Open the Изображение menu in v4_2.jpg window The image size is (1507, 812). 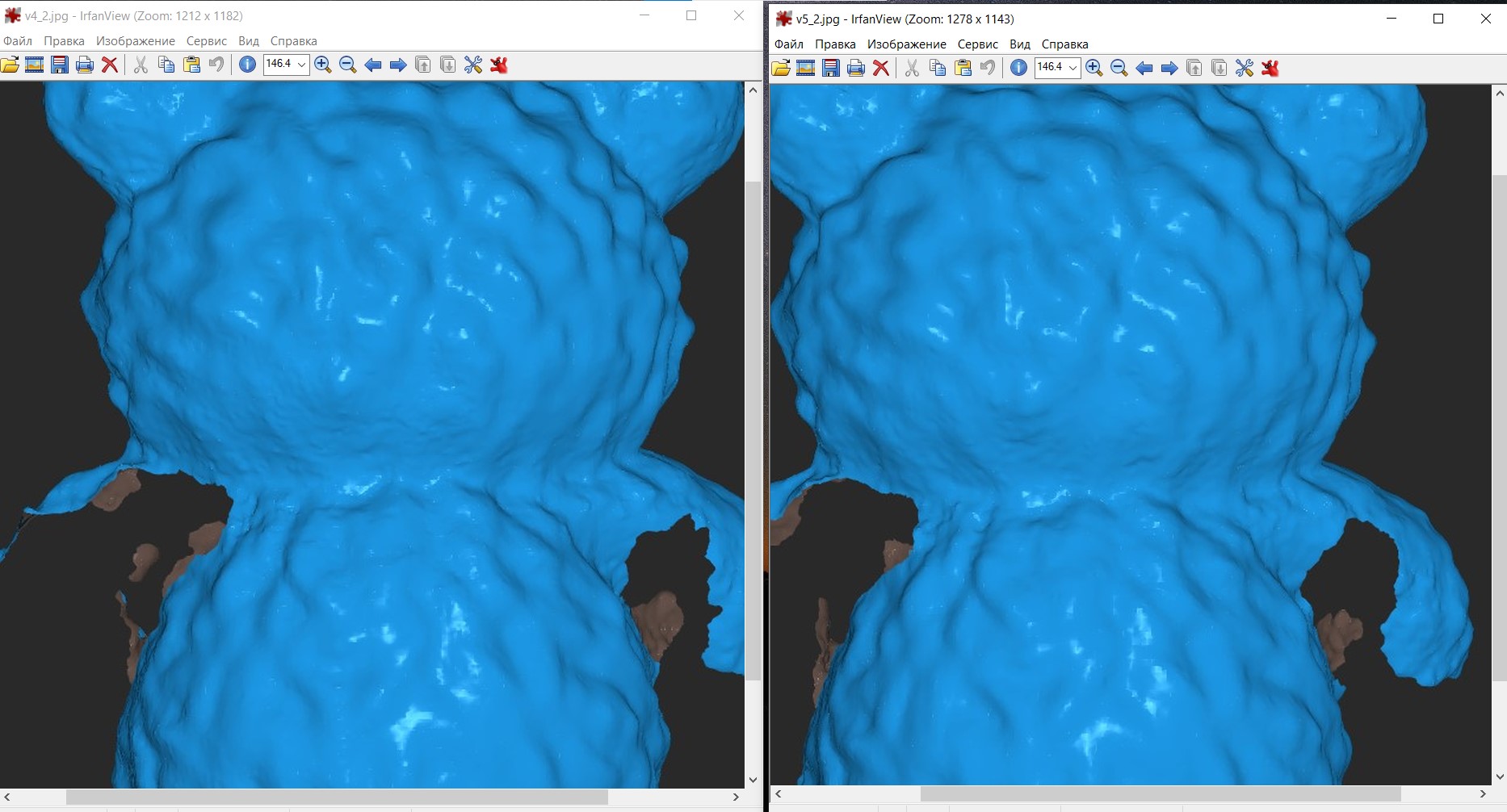(136, 41)
